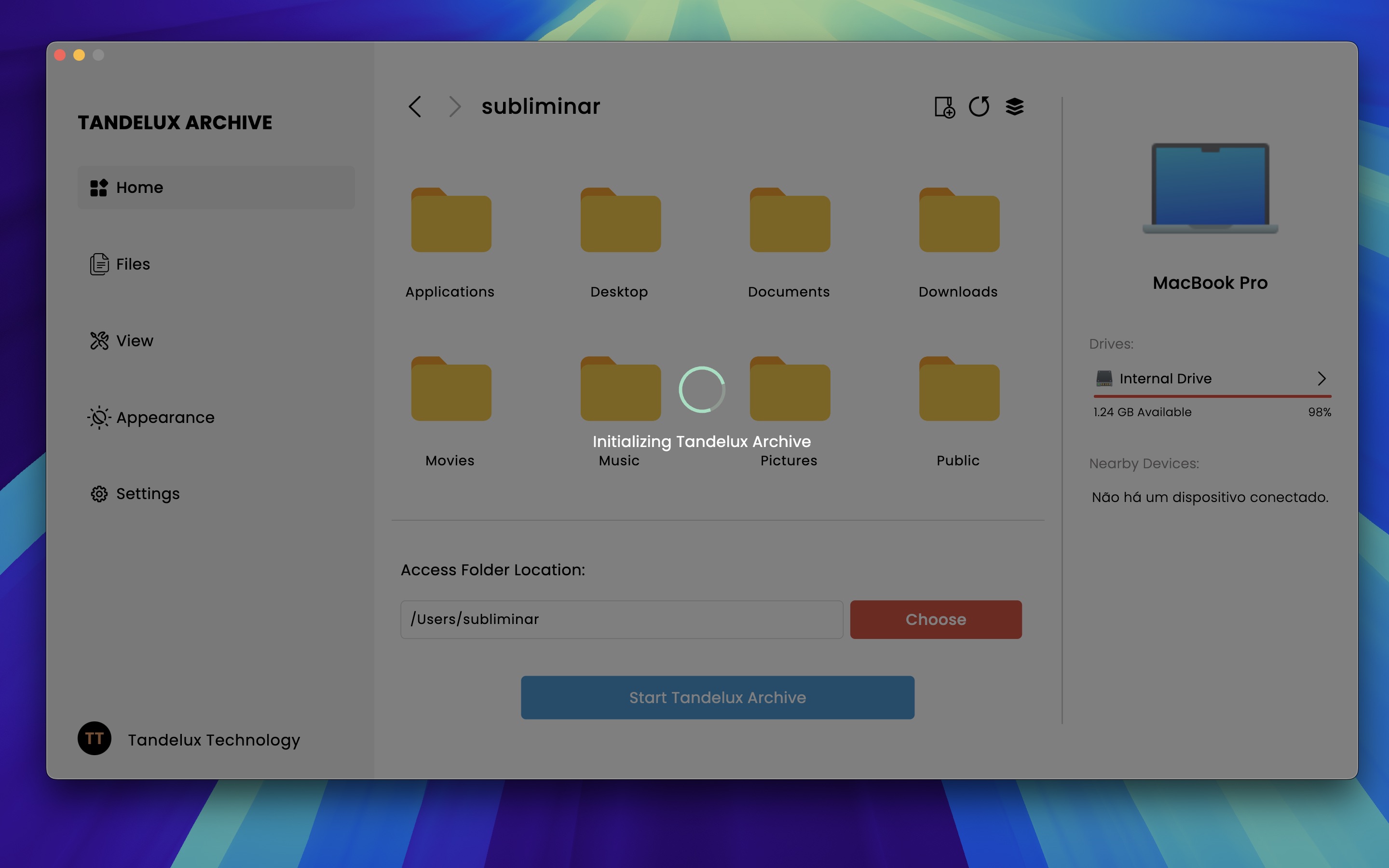The height and width of the screenshot is (868, 1389).
Task: Expand the Internal Drive chevron
Action: [x=1321, y=379]
